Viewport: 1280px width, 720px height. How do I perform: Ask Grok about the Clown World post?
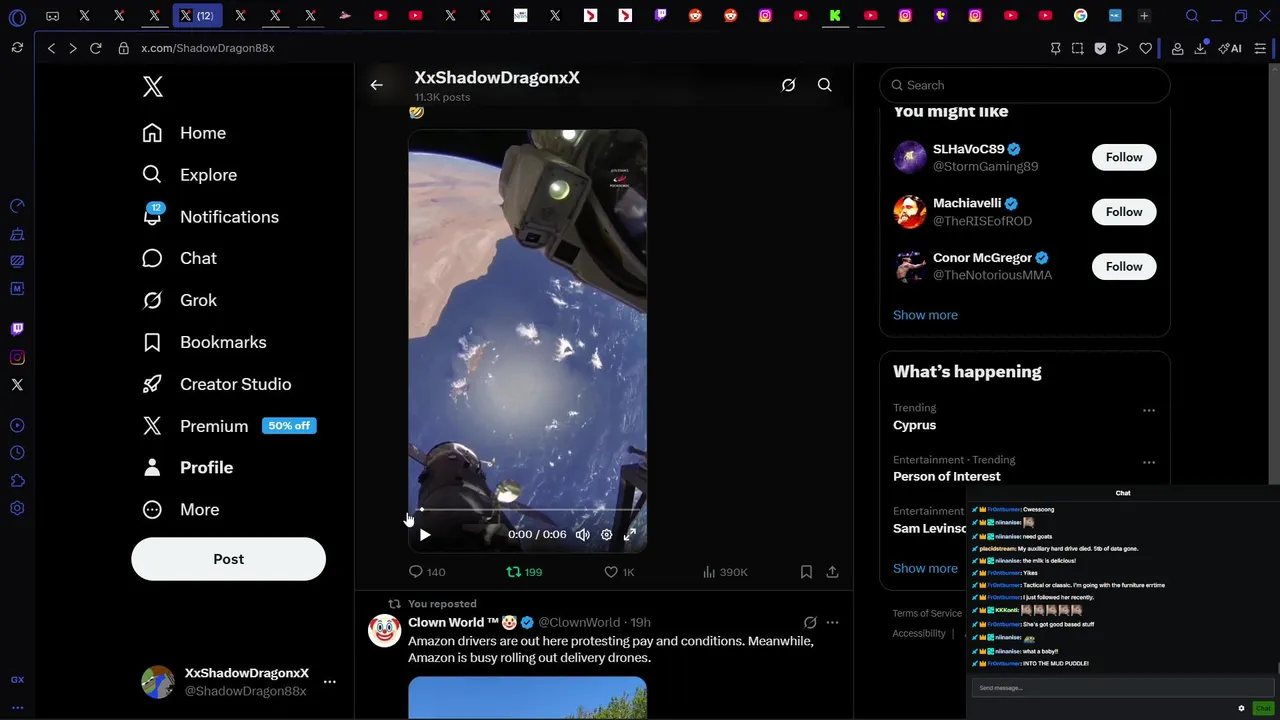pyautogui.click(x=810, y=622)
